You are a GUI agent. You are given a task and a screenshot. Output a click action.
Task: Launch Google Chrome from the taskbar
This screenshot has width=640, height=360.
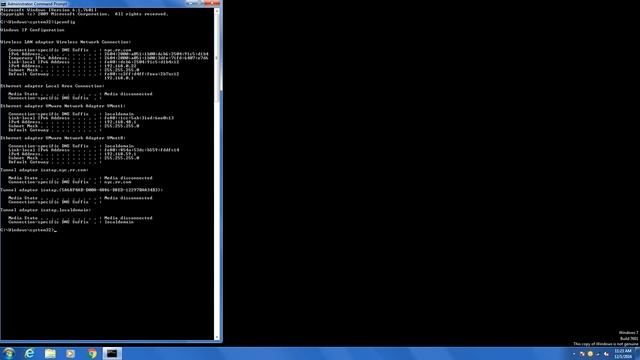click(92, 353)
